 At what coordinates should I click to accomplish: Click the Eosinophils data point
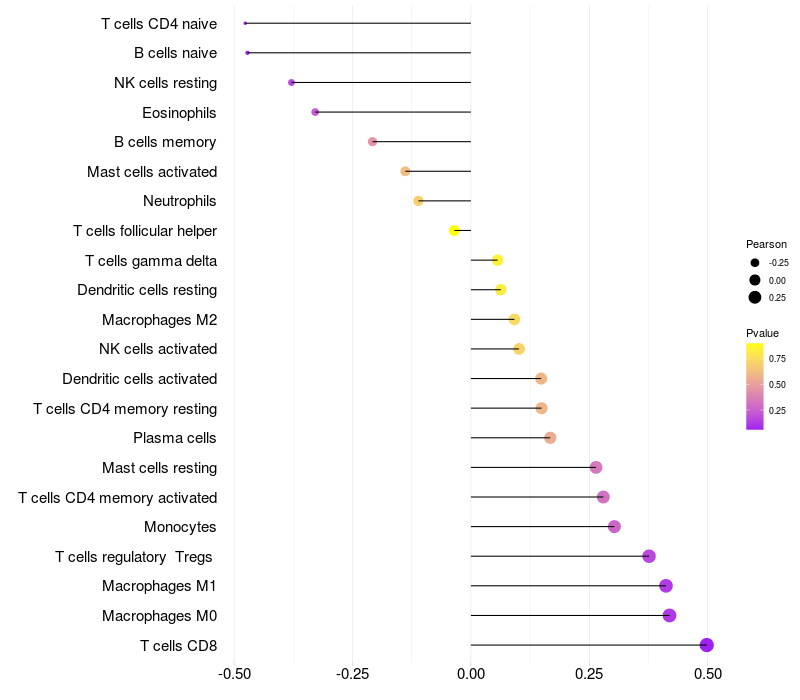coord(315,112)
